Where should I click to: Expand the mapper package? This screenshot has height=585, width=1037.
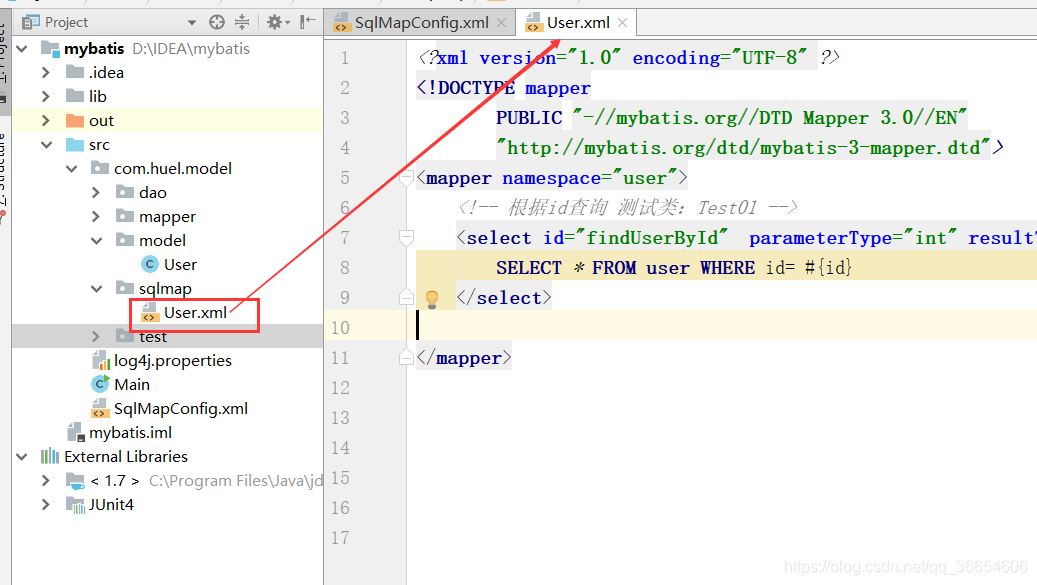pyautogui.click(x=96, y=216)
